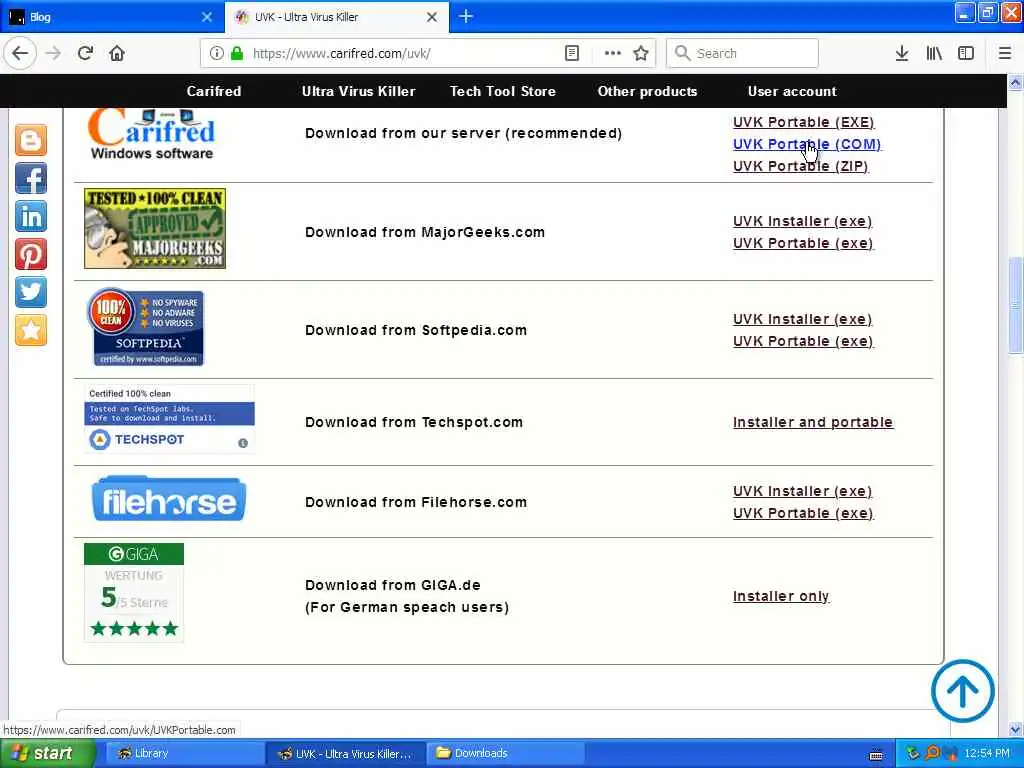Open MajorGeeks UVK Portable (exe) link
Viewport: 1024px width, 768px height.
[803, 244]
